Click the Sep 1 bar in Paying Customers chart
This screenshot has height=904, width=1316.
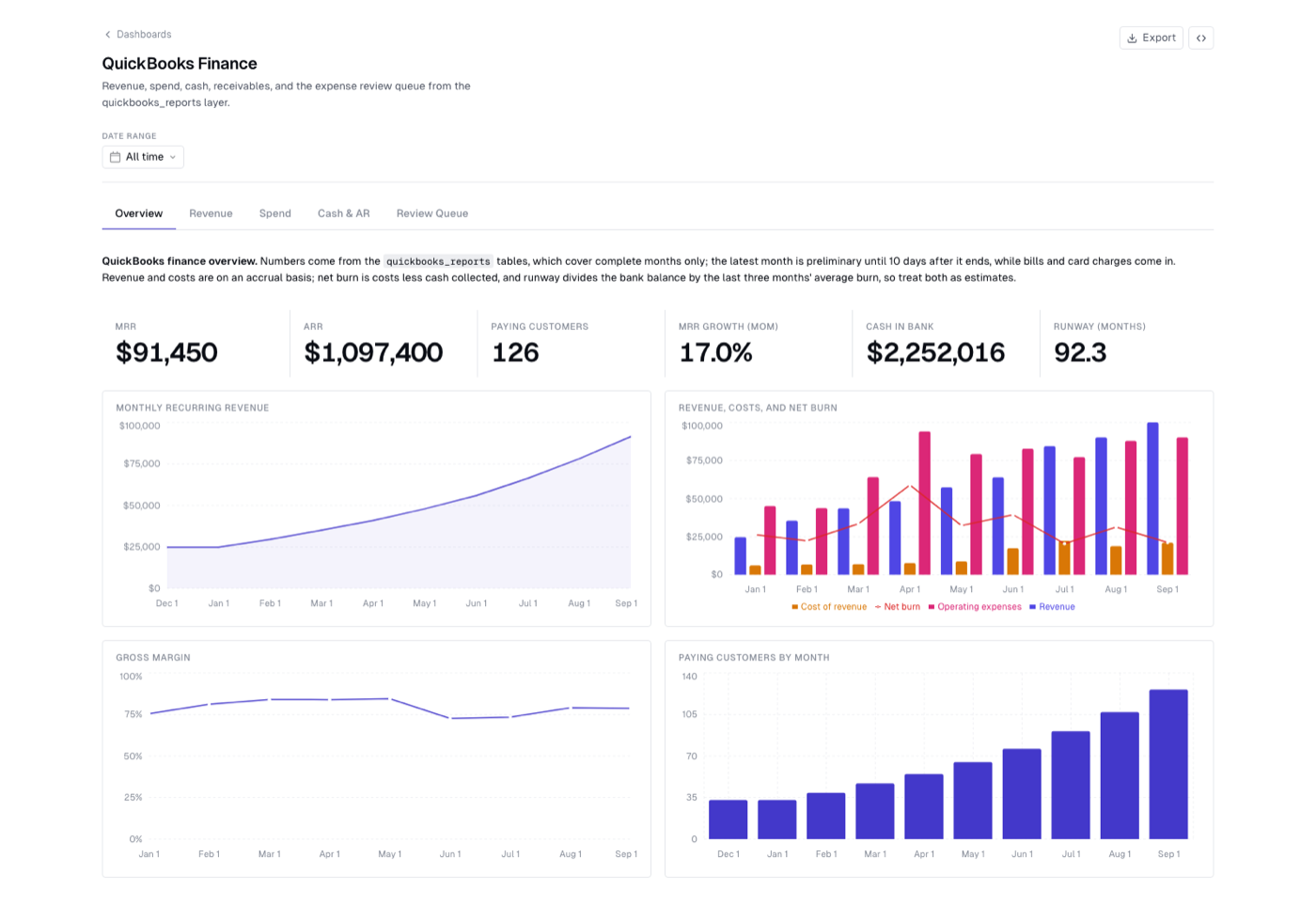pos(1168,764)
